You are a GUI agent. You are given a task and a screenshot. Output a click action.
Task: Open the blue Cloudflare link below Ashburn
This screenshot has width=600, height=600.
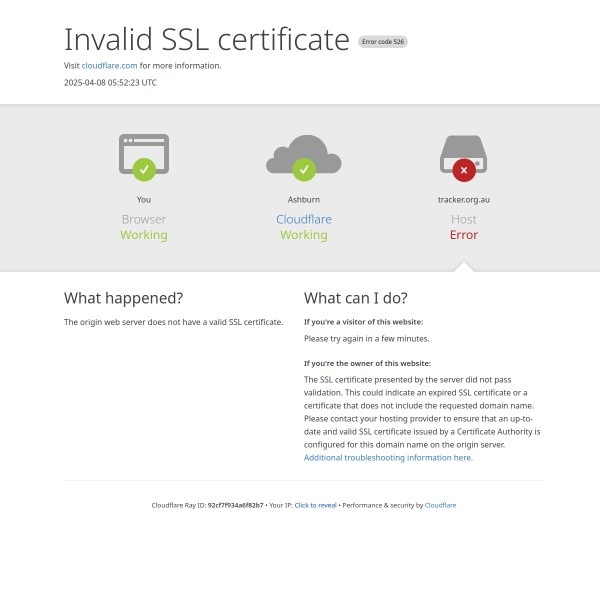(x=304, y=219)
